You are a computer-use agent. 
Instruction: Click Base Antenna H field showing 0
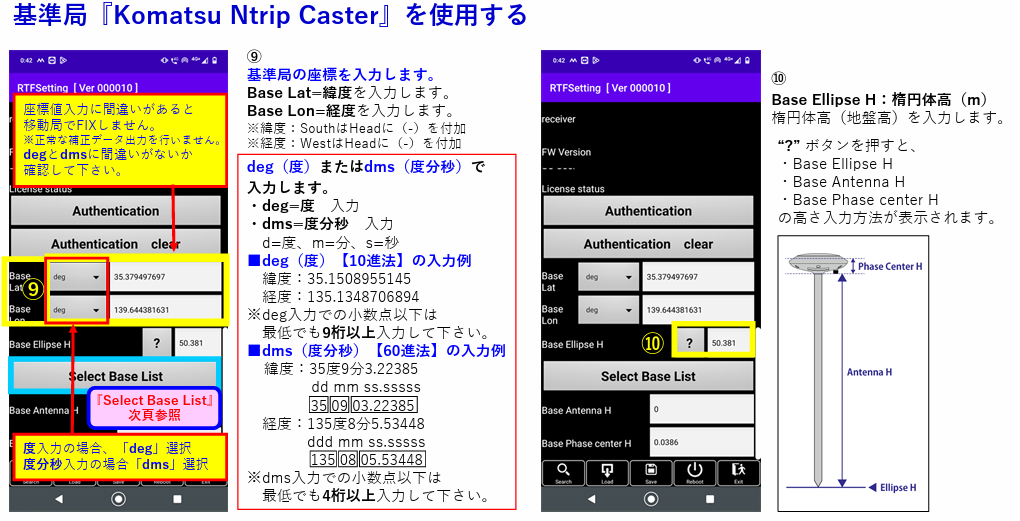[x=702, y=409]
